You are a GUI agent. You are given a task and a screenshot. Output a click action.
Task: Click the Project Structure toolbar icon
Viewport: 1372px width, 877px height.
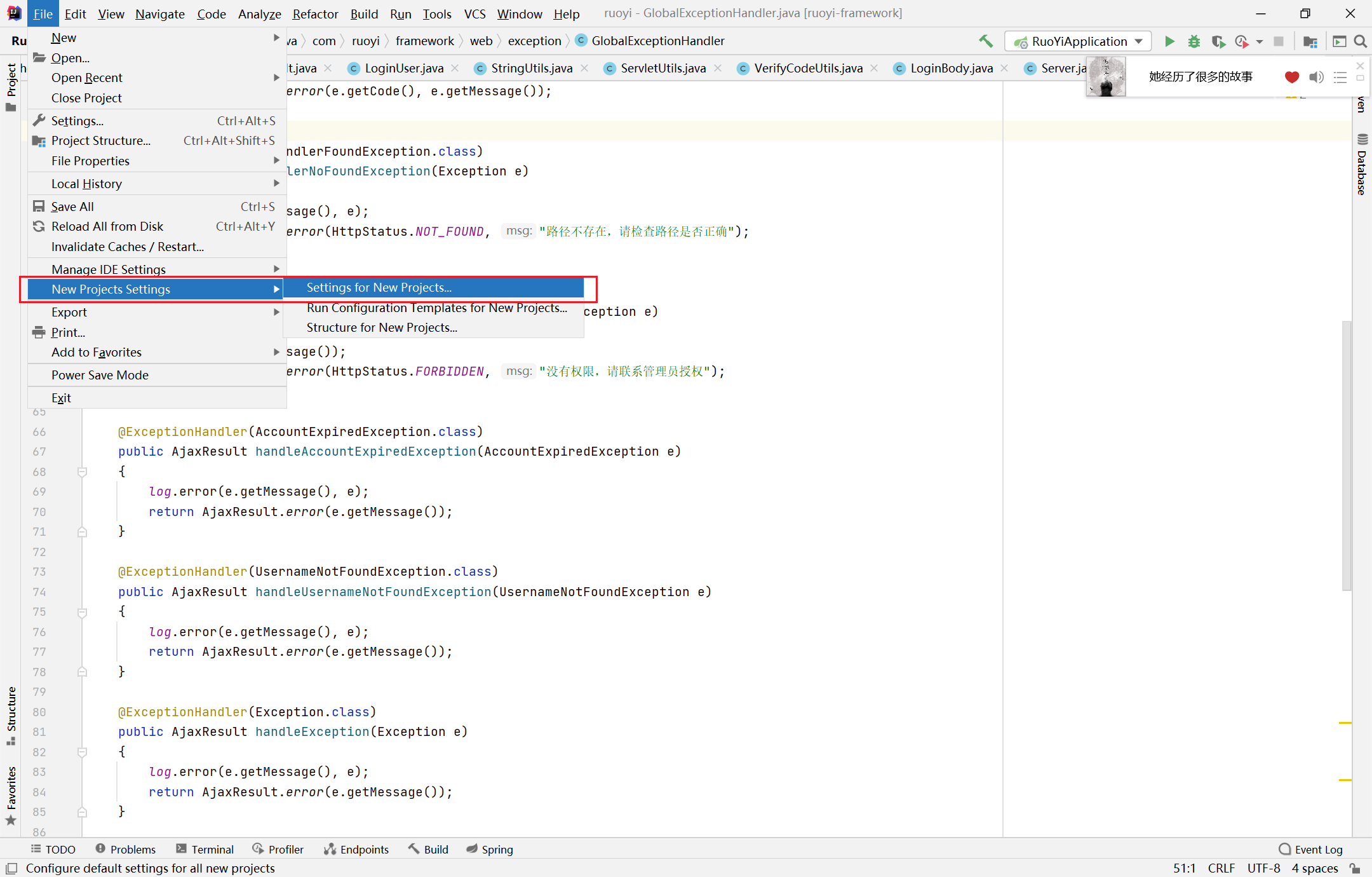(x=1310, y=41)
